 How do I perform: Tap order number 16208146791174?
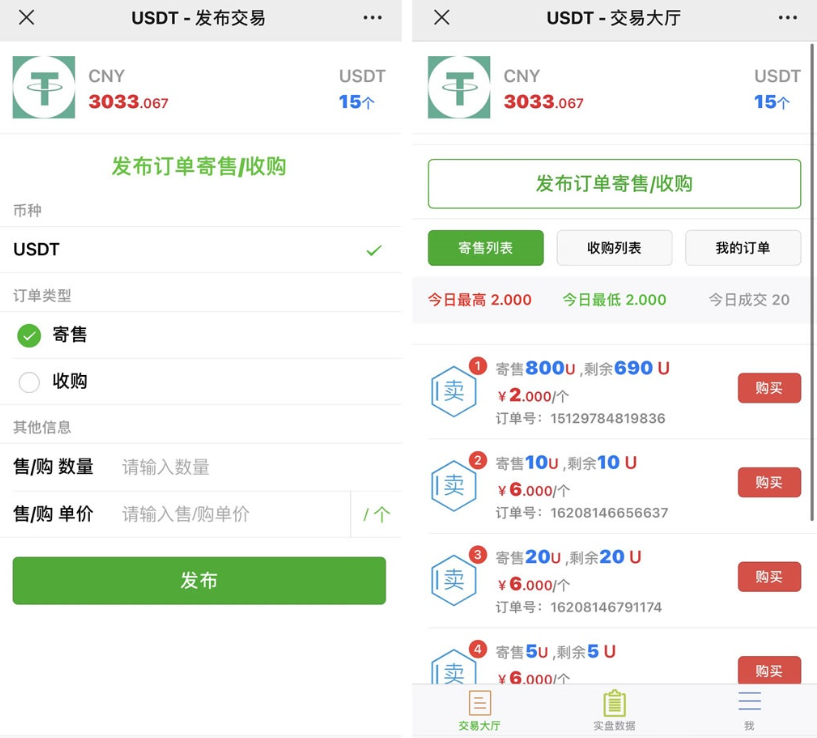coord(606,607)
